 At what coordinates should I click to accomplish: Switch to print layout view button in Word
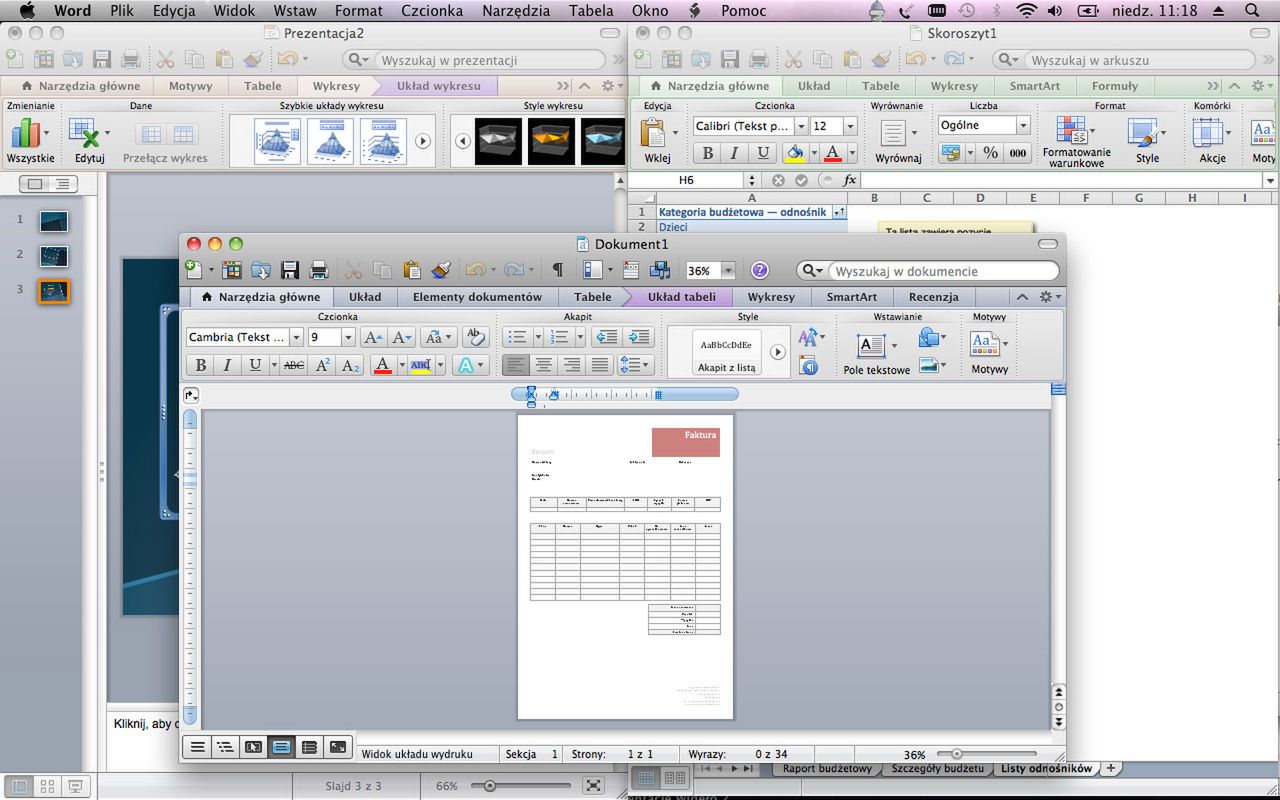coord(281,747)
